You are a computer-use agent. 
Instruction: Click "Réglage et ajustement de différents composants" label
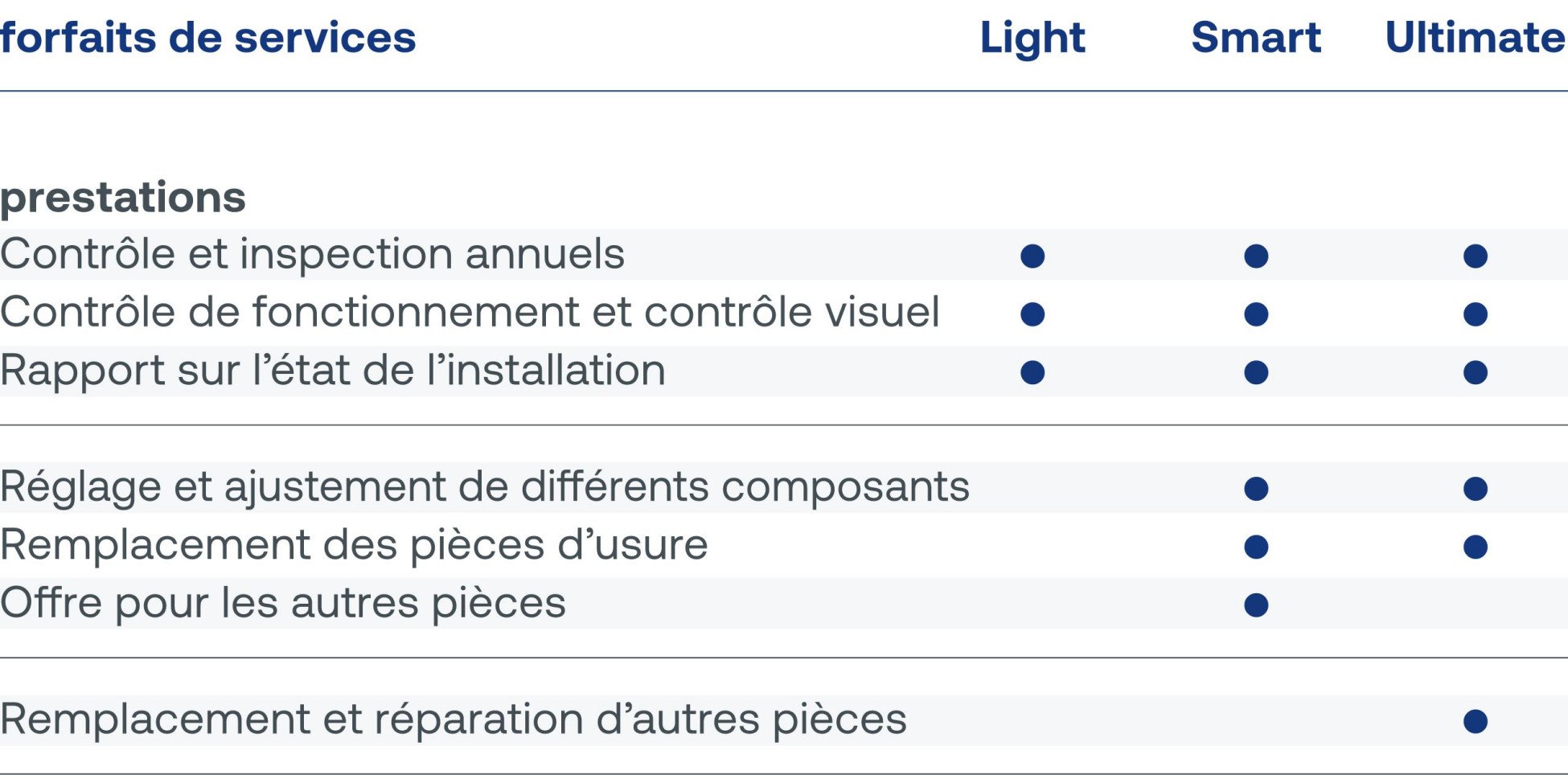[485, 486]
